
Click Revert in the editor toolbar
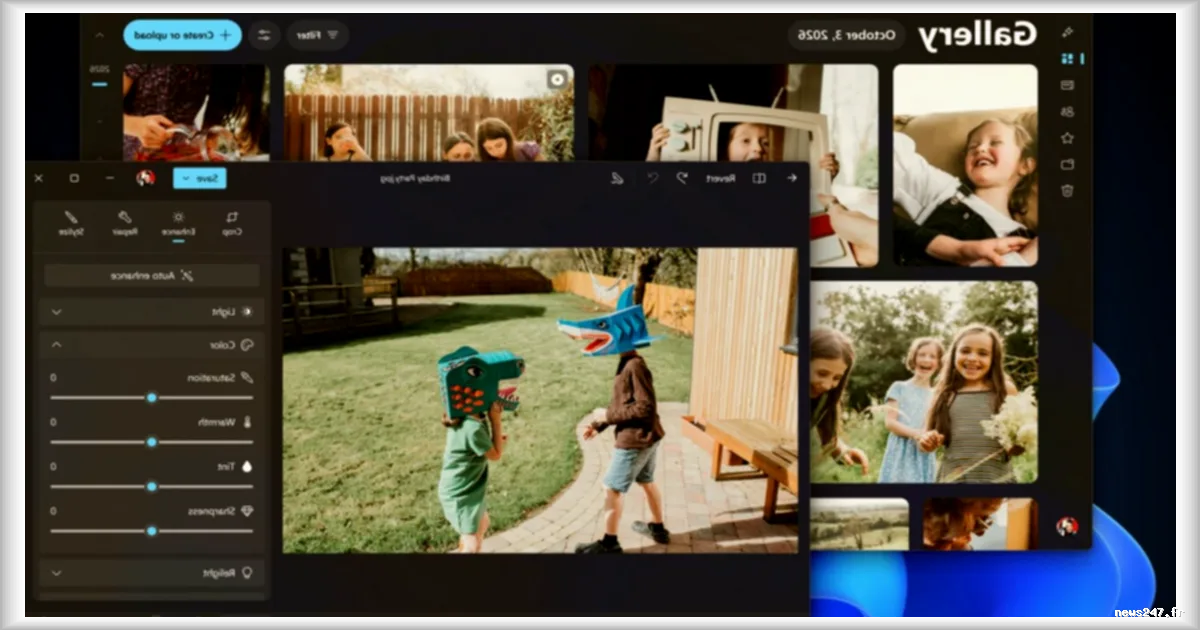[721, 178]
